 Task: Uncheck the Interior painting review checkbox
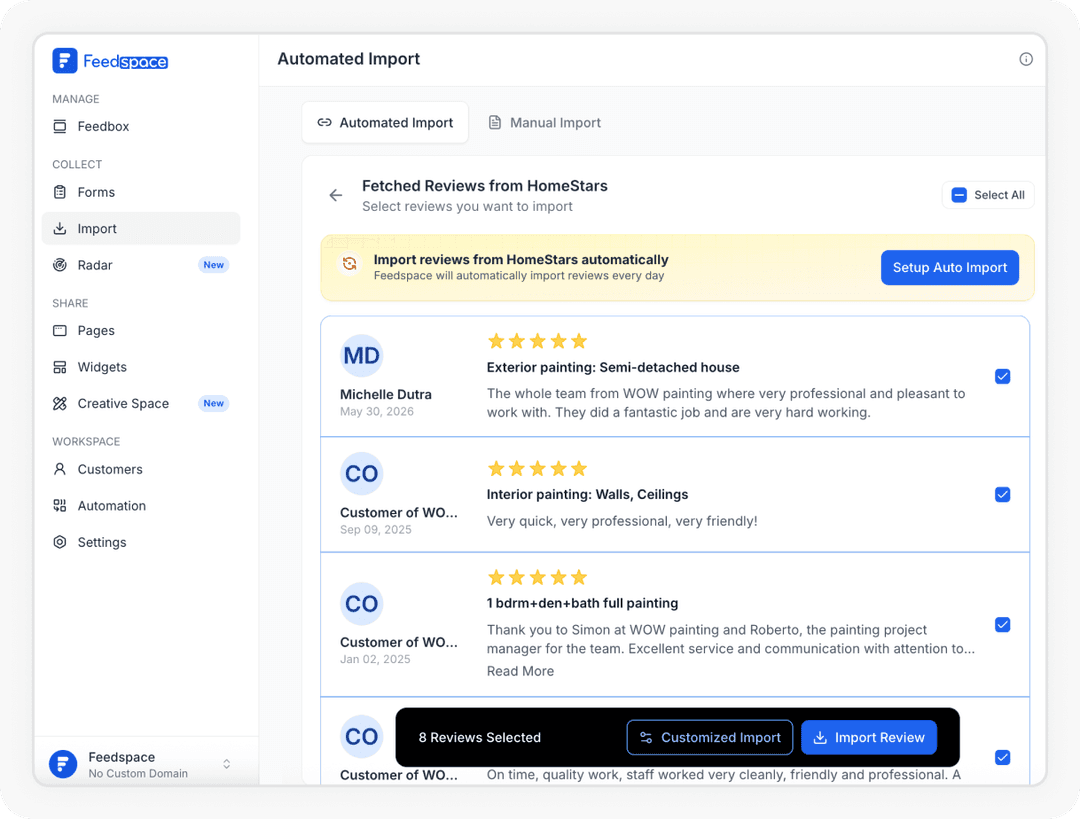pyautogui.click(x=1003, y=495)
